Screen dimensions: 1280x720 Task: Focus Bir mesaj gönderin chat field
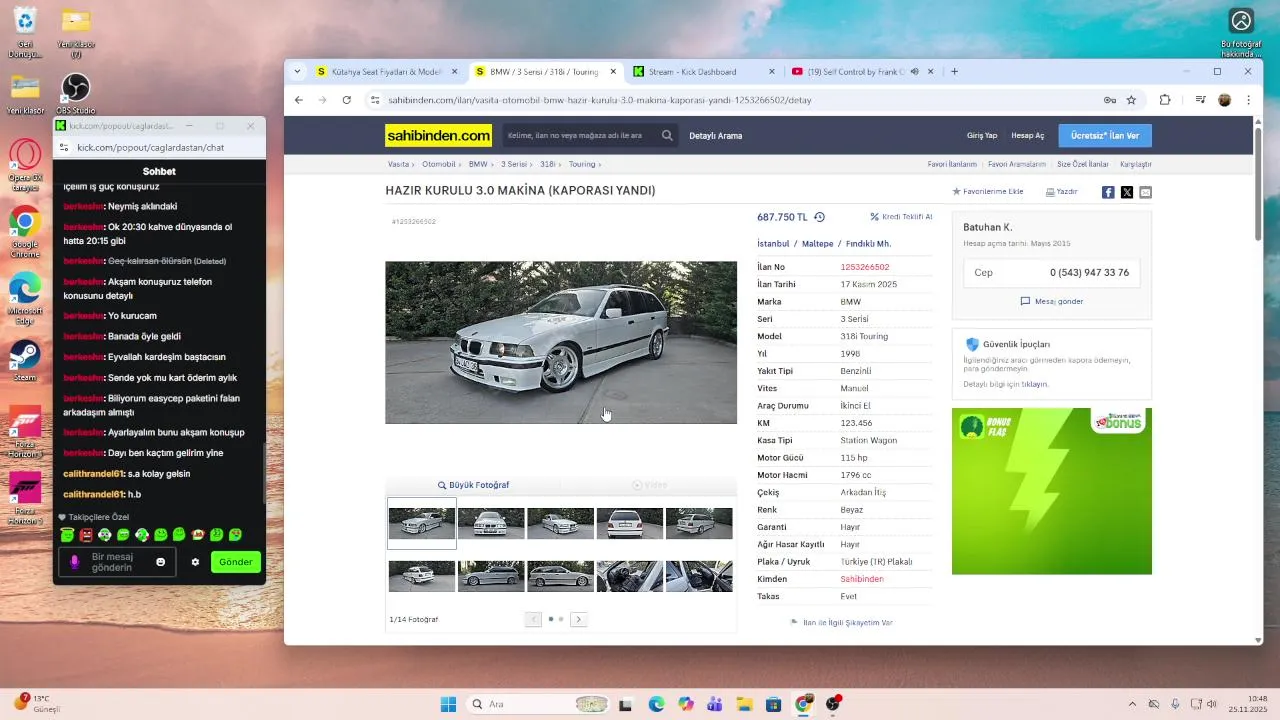click(x=117, y=562)
